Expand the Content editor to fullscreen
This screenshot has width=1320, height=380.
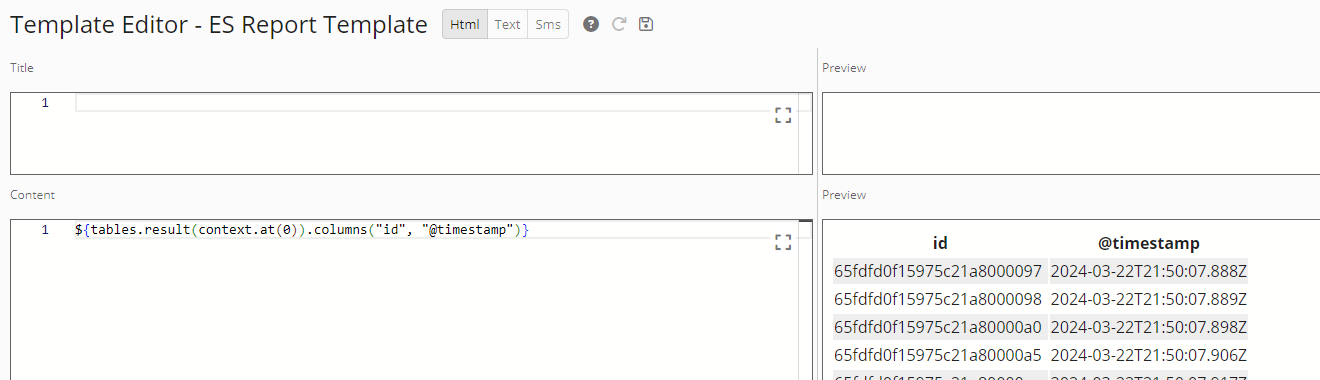point(783,242)
